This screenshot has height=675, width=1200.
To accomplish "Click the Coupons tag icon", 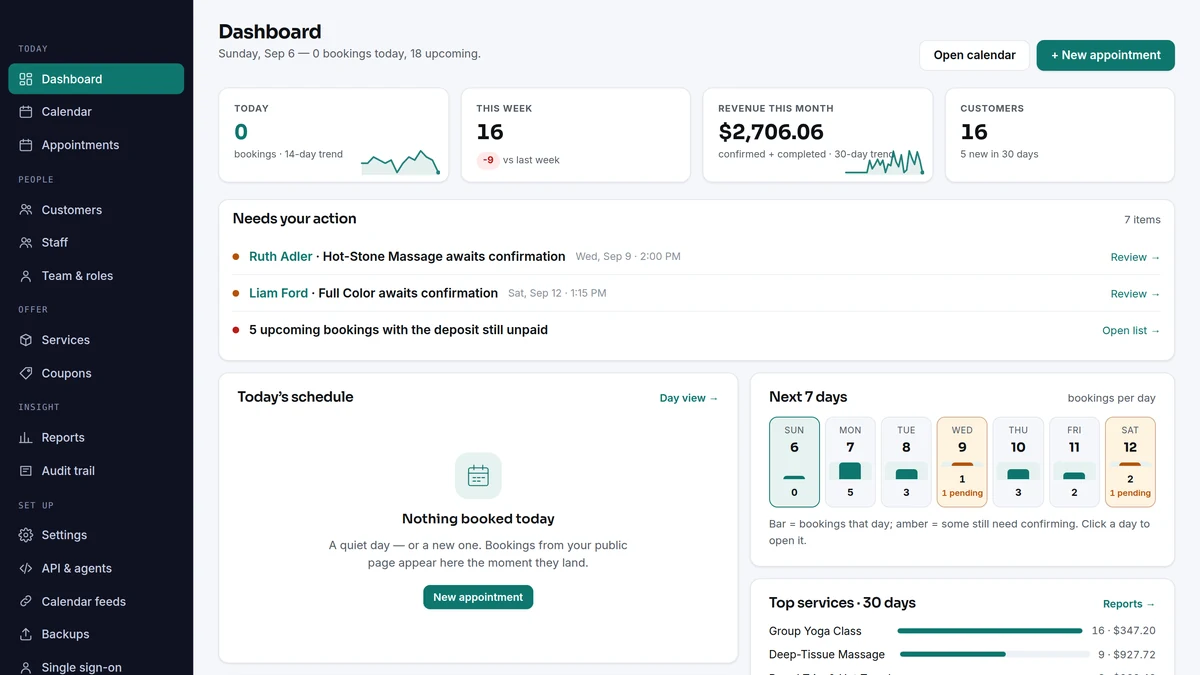I will pyautogui.click(x=26, y=373).
